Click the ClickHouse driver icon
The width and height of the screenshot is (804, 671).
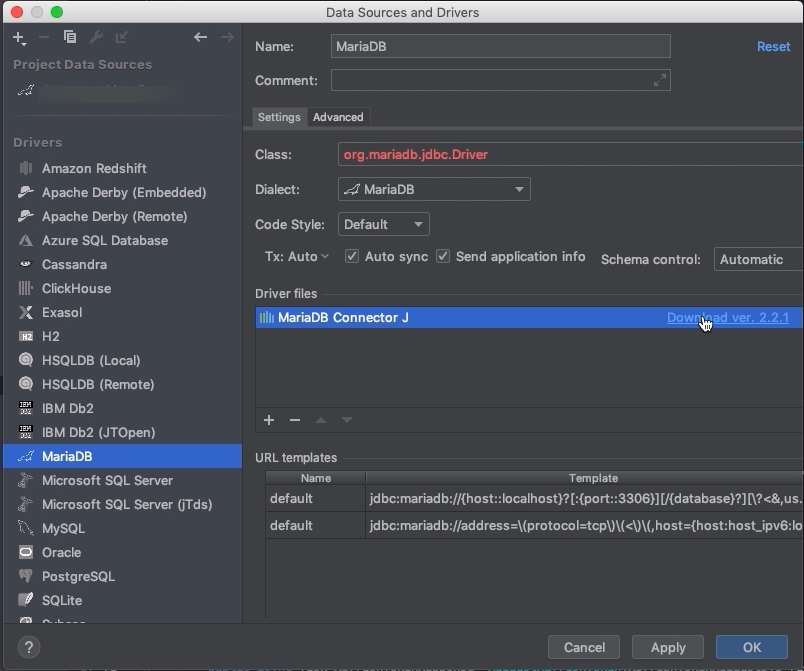pos(26,288)
